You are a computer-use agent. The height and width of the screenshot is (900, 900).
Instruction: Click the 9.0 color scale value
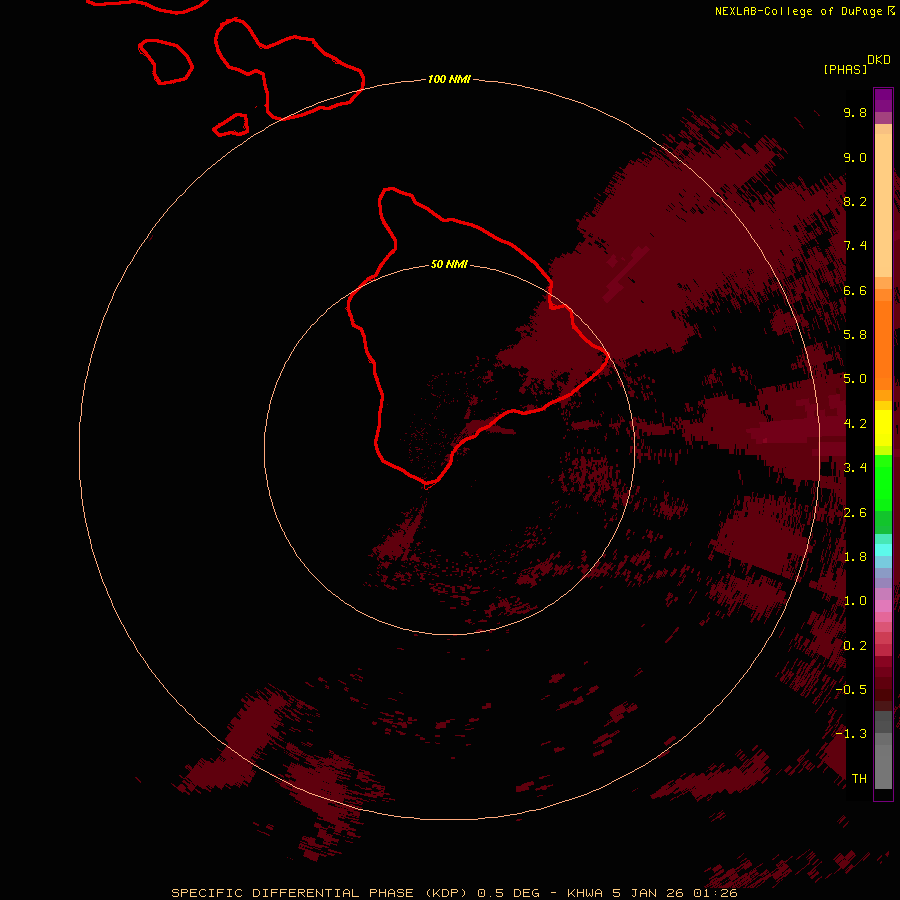(855, 157)
